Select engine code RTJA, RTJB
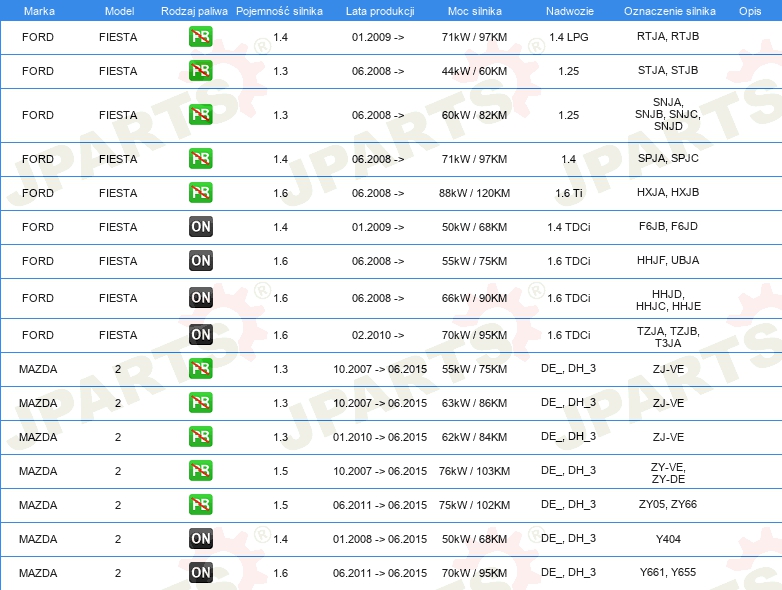This screenshot has height=590, width=782. pyautogui.click(x=668, y=36)
